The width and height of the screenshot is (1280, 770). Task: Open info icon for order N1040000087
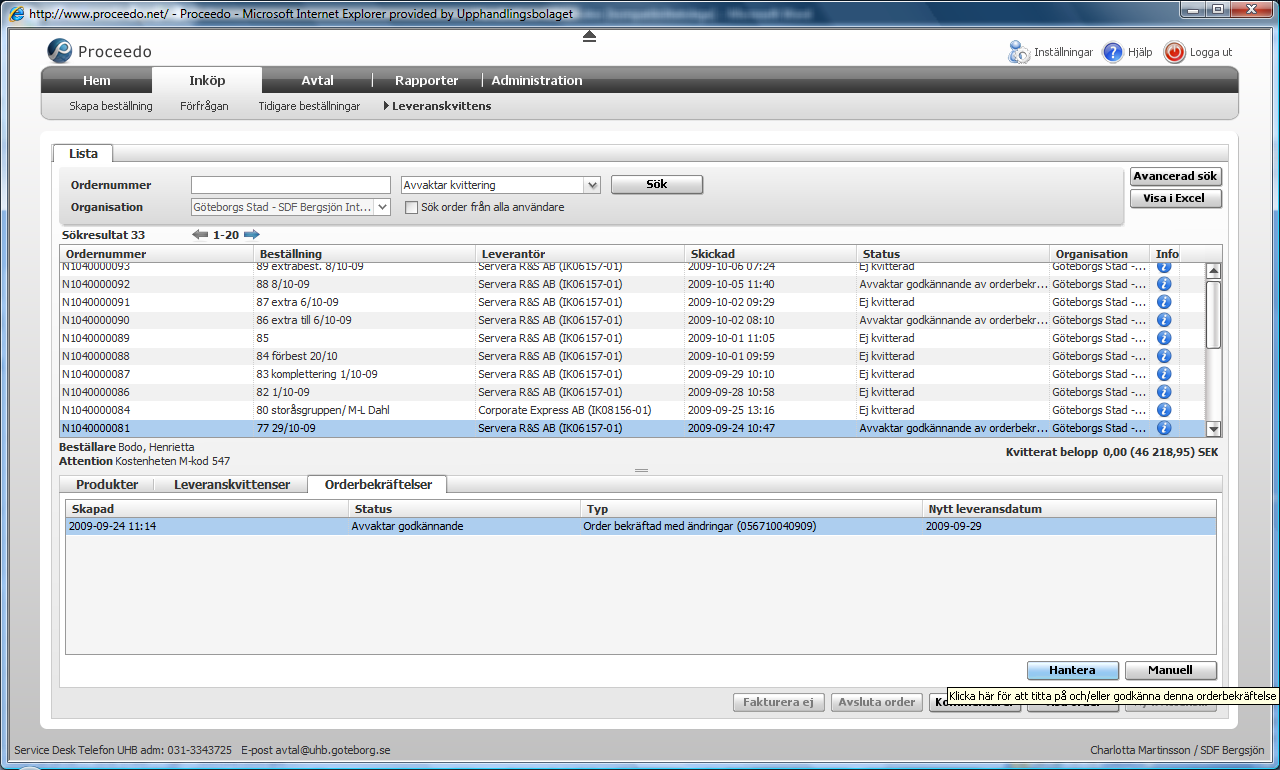tap(1164, 374)
